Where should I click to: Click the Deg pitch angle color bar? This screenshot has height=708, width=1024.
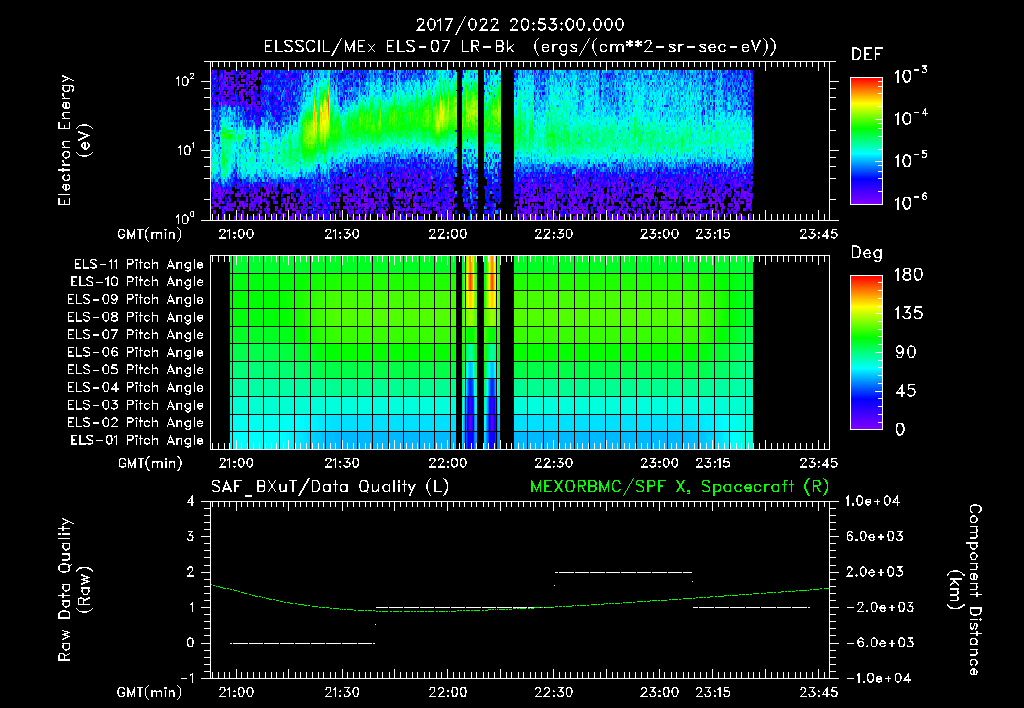tap(866, 352)
